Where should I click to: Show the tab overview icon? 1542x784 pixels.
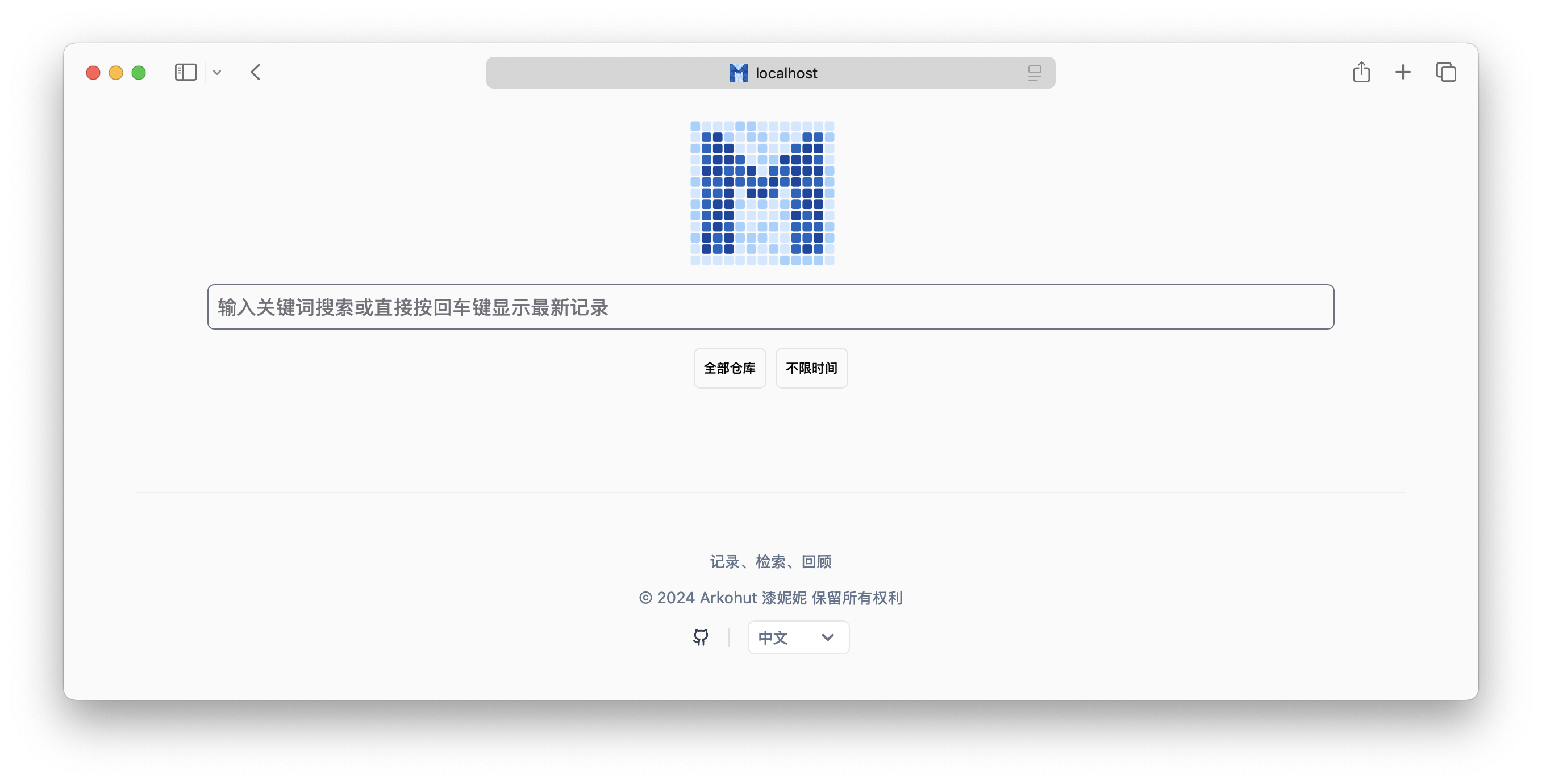click(x=1445, y=72)
